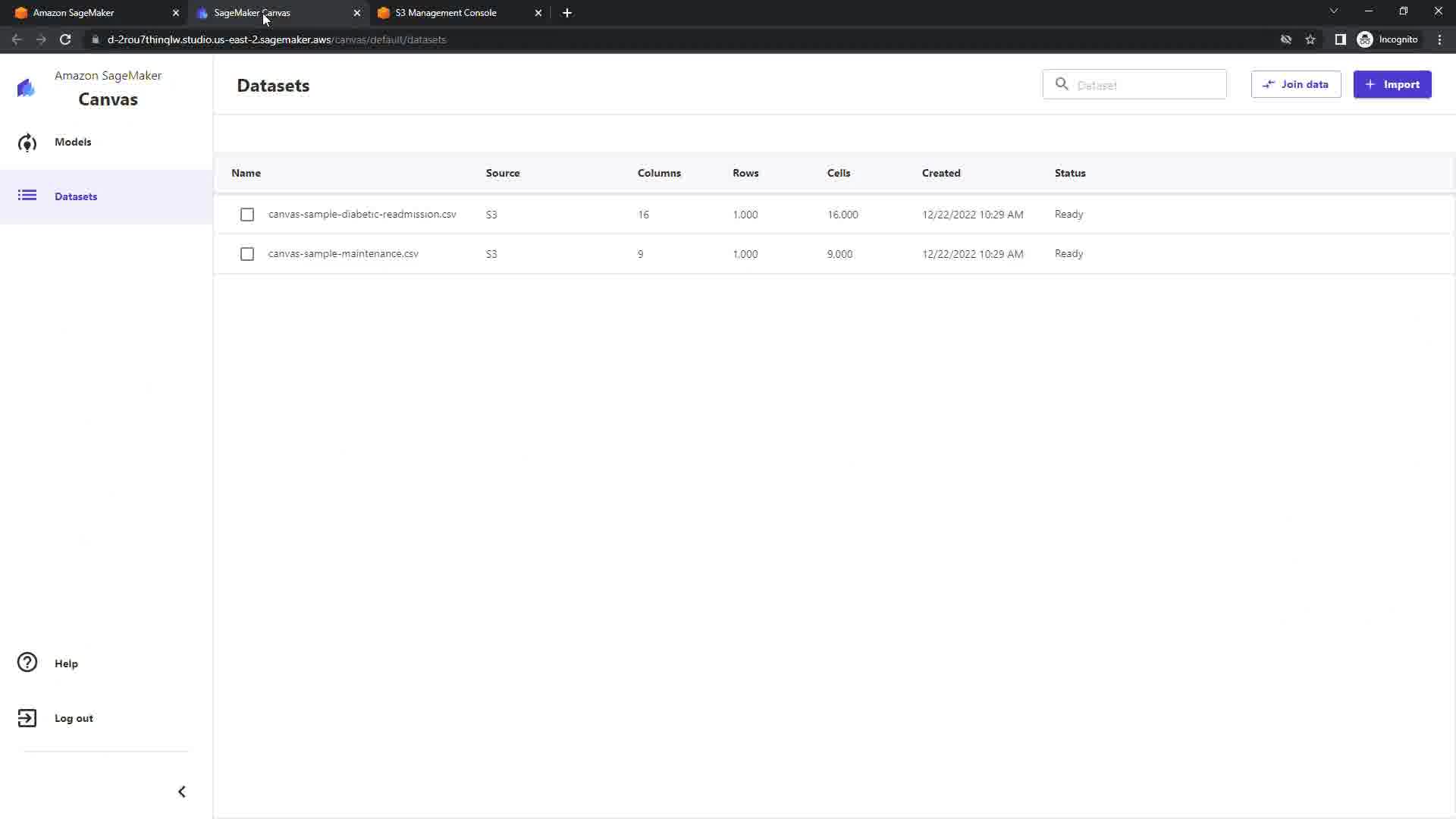Reload the page in browser
The height and width of the screenshot is (819, 1456).
pyautogui.click(x=65, y=39)
